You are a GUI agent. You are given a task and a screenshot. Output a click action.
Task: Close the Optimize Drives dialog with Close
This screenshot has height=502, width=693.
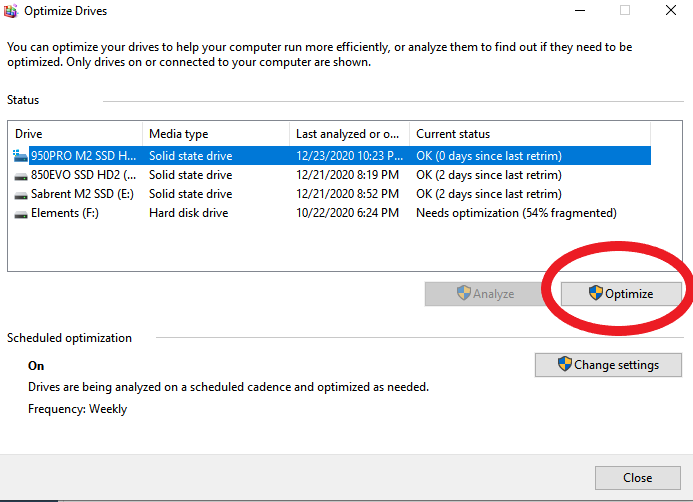pos(637,478)
